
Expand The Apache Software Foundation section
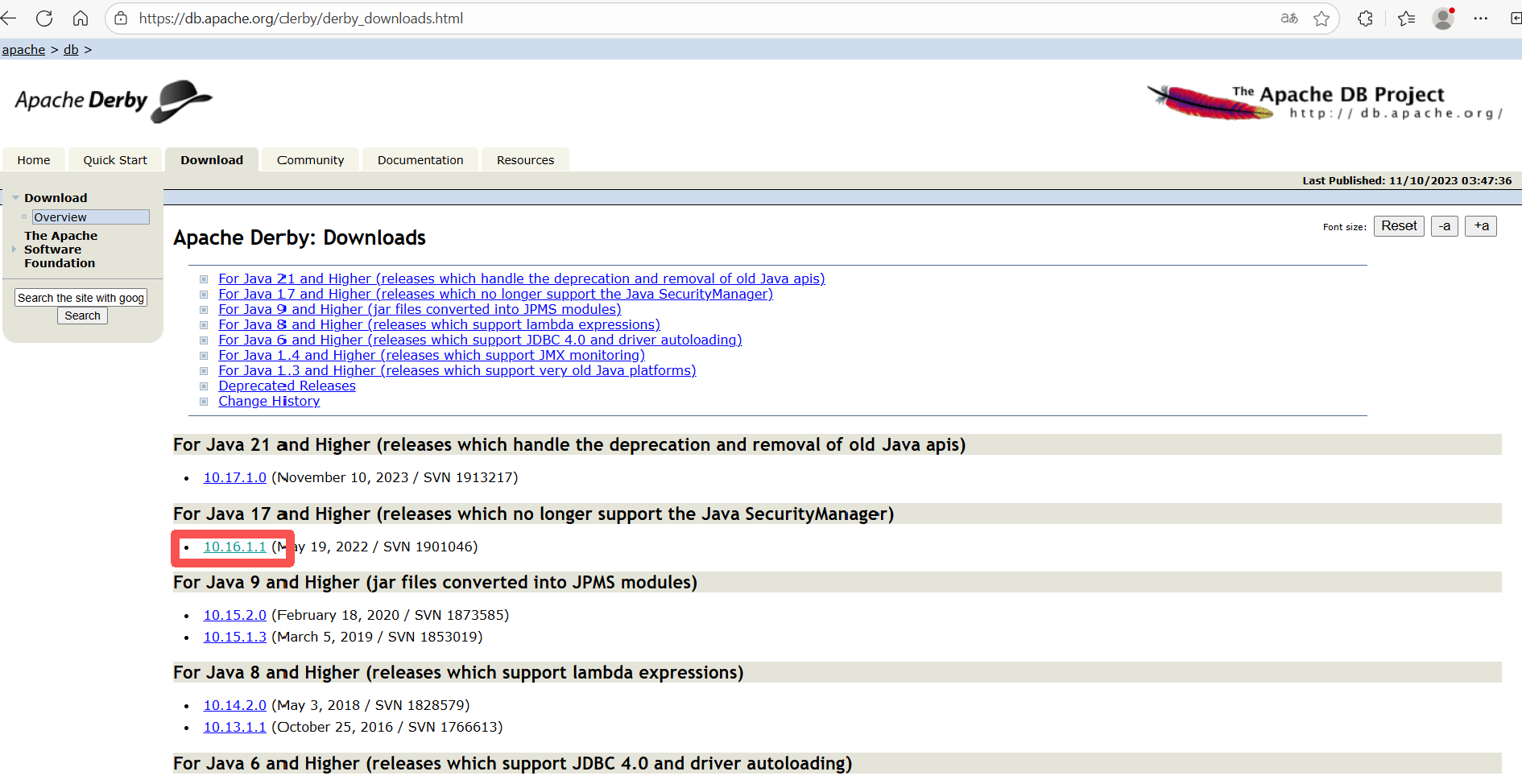pyautogui.click(x=14, y=250)
